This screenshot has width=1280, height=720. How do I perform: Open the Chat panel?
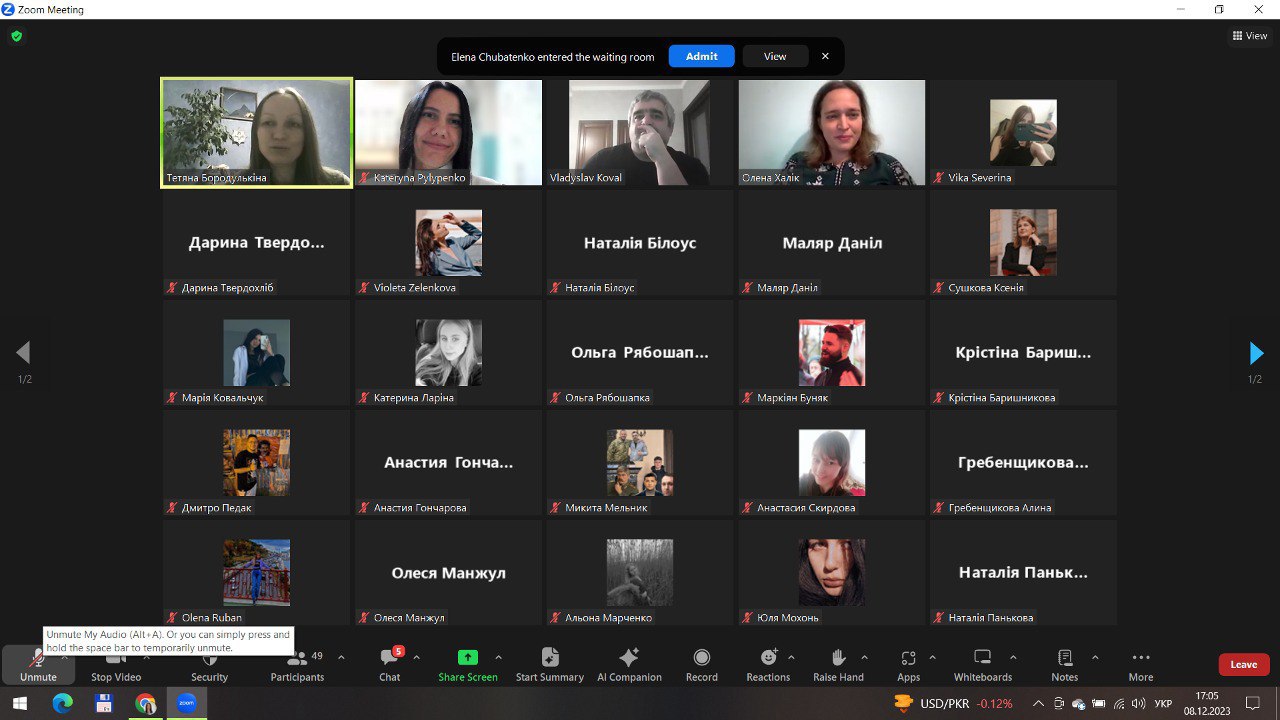[x=389, y=665]
